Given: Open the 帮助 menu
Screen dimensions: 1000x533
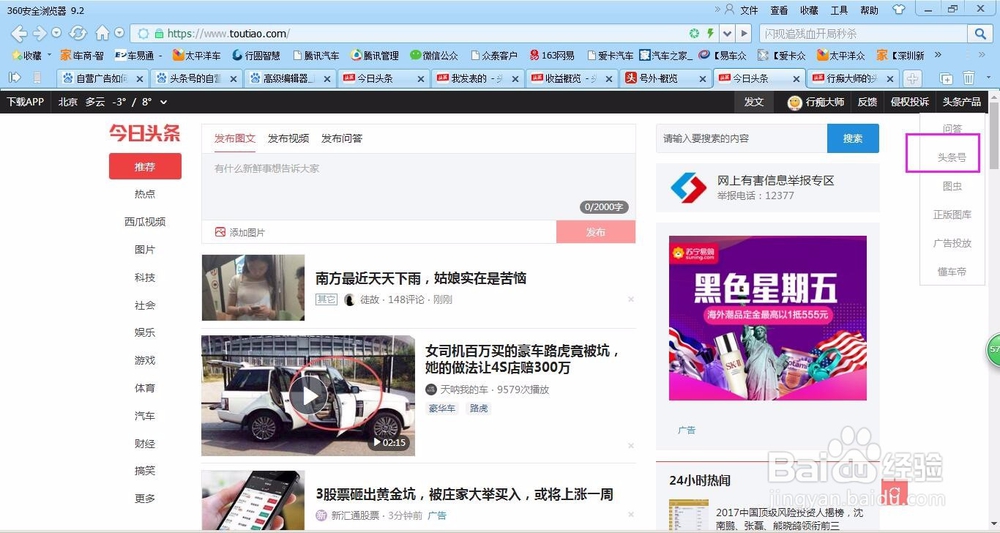Looking at the screenshot, I should point(869,10).
